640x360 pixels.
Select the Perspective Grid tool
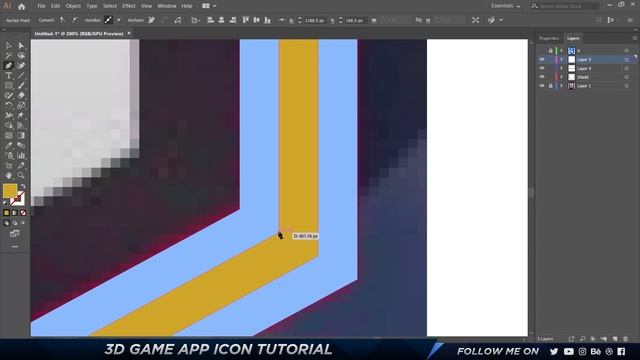click(21, 126)
